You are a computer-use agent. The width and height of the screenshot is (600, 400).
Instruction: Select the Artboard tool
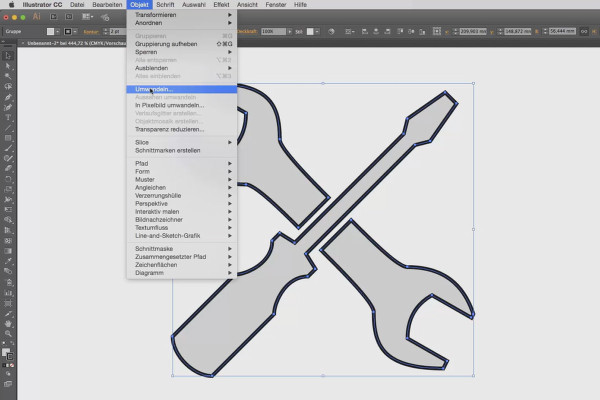click(x=8, y=303)
